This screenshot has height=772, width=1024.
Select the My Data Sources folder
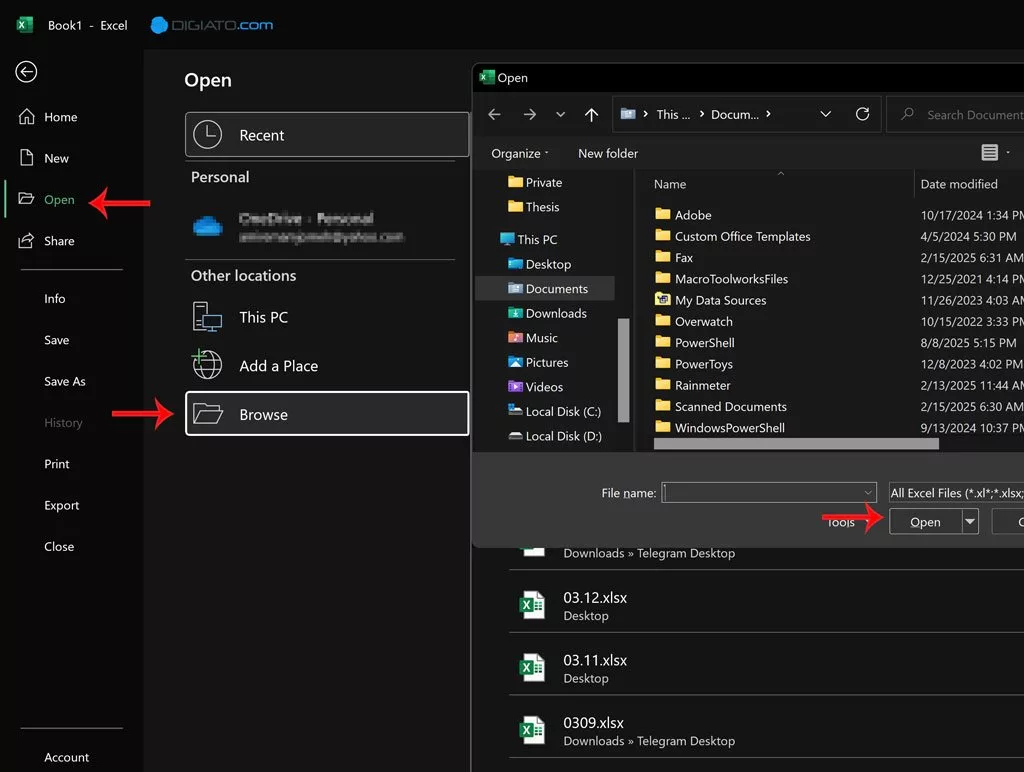(x=711, y=300)
